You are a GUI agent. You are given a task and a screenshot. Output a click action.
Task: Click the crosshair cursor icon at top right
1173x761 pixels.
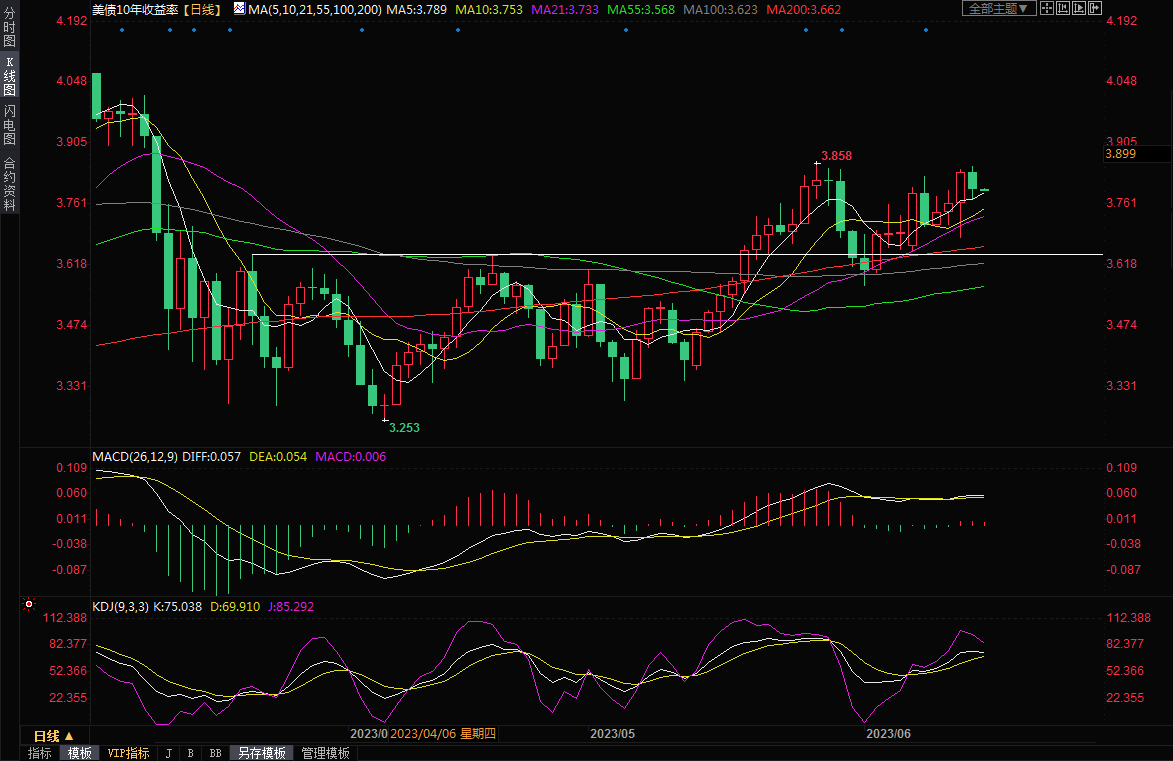(1047, 8)
